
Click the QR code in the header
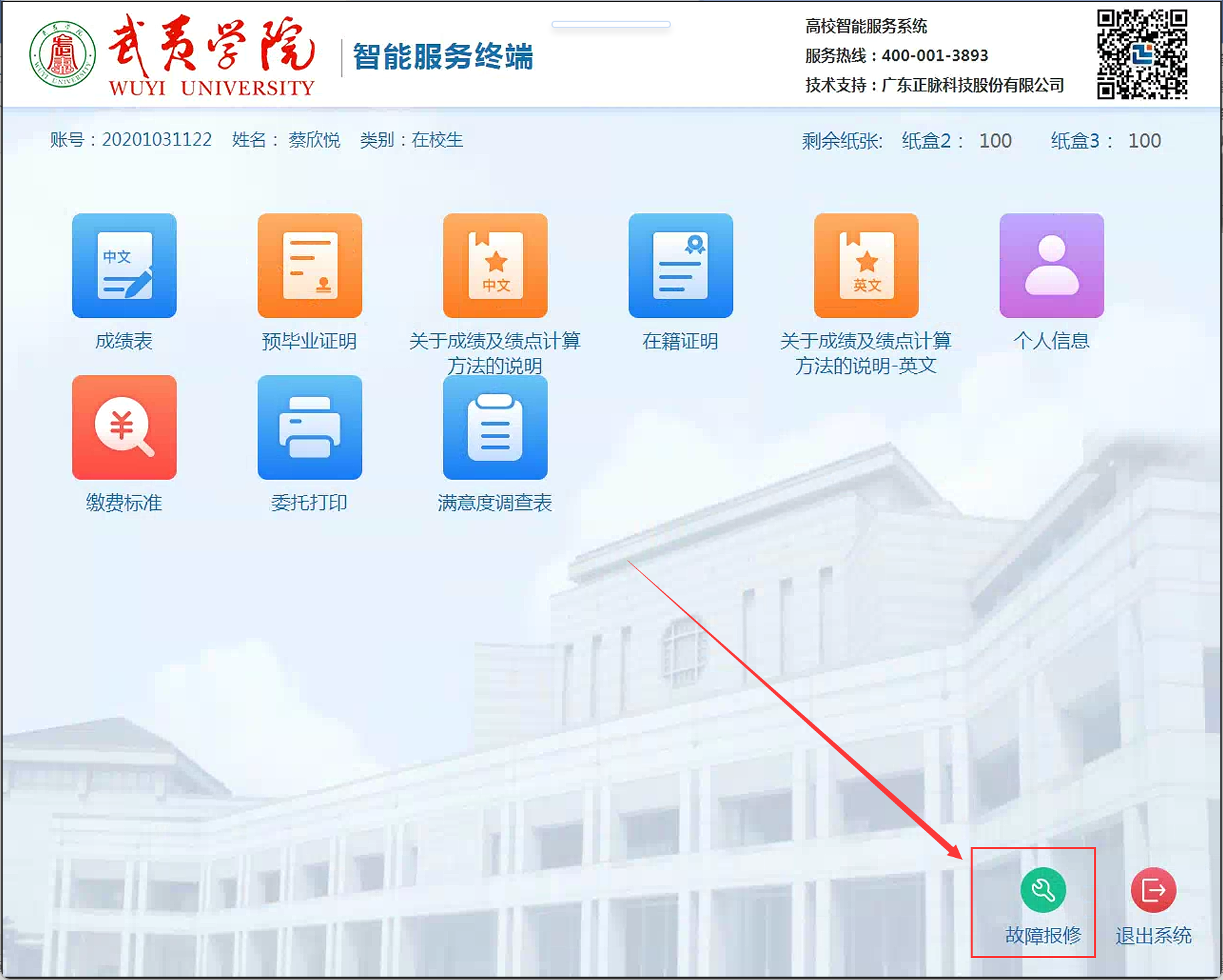pyautogui.click(x=1142, y=54)
